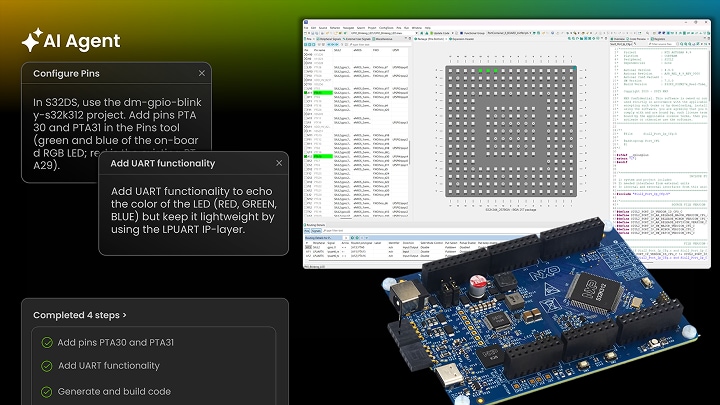
Task: Open the Navigate menu in the IDE
Action: [348, 28]
